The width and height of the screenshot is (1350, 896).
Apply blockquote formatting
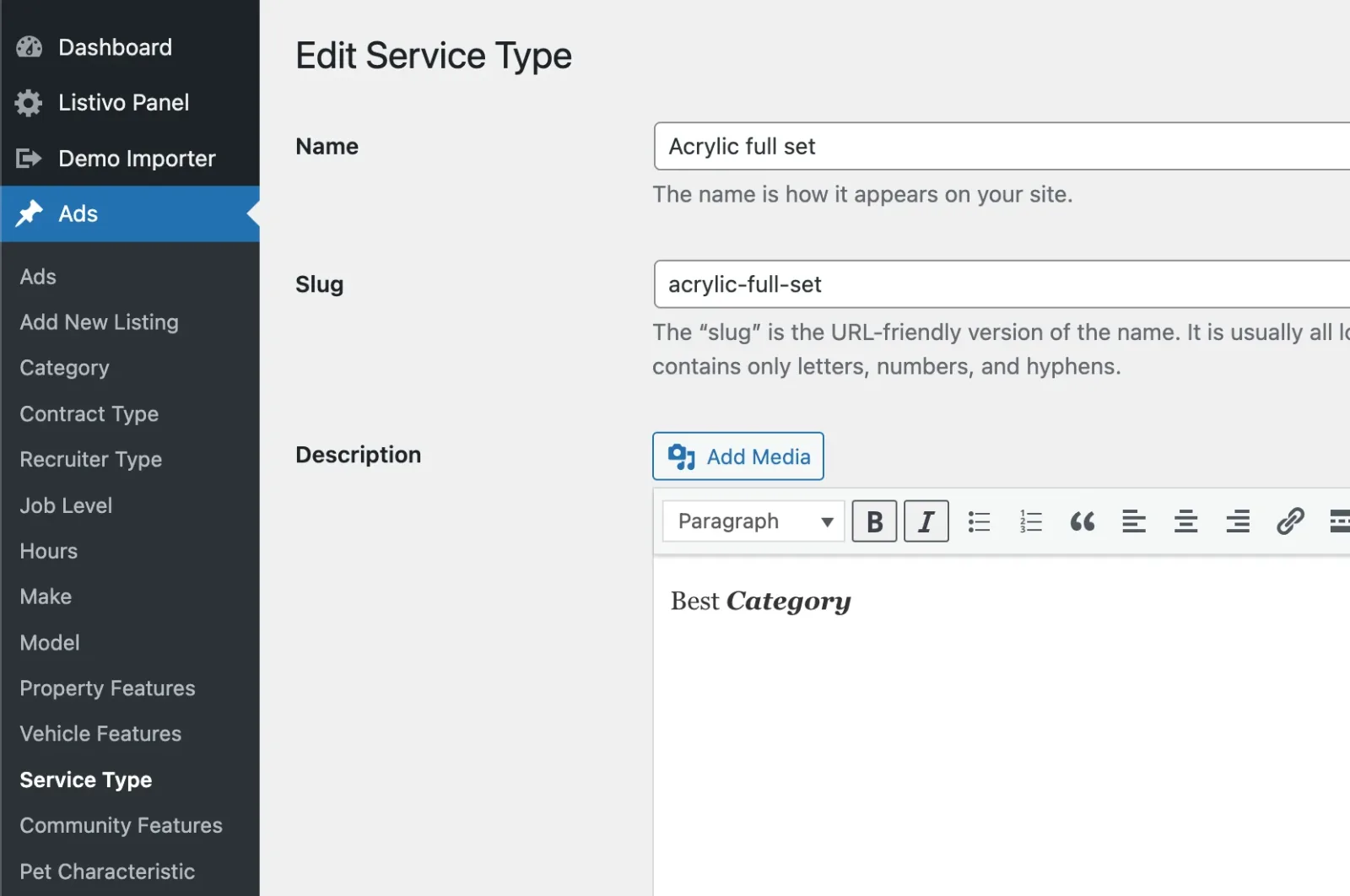tap(1083, 521)
